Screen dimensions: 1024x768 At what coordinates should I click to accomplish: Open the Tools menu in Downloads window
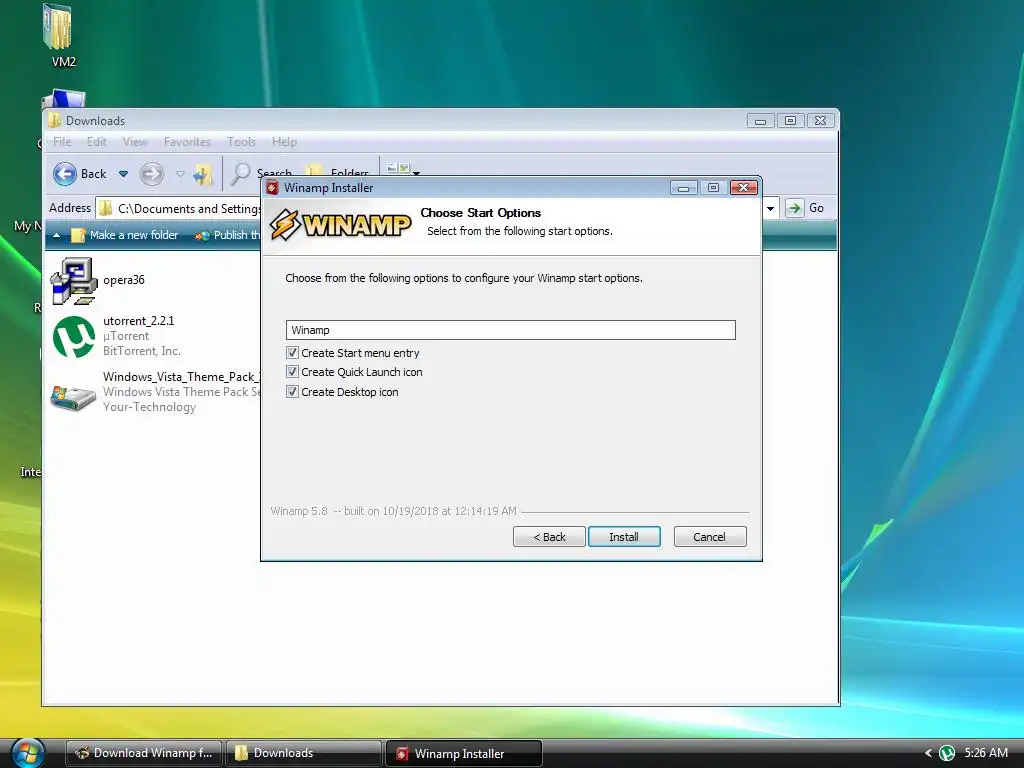[x=241, y=142]
